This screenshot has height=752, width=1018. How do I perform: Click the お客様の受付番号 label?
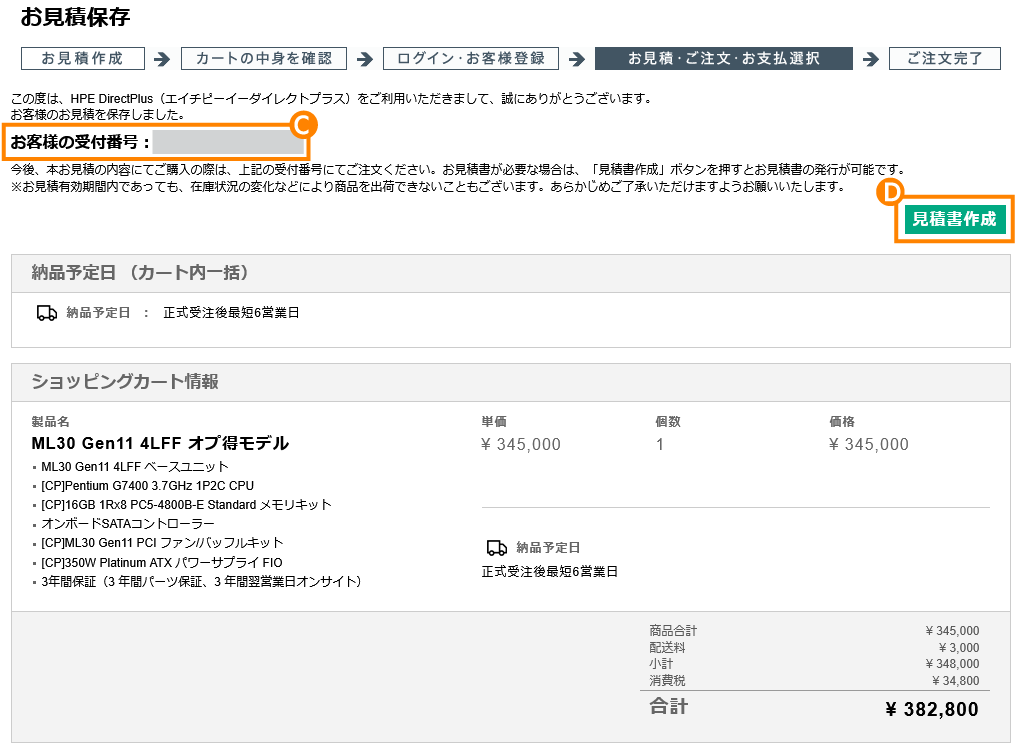point(81,142)
